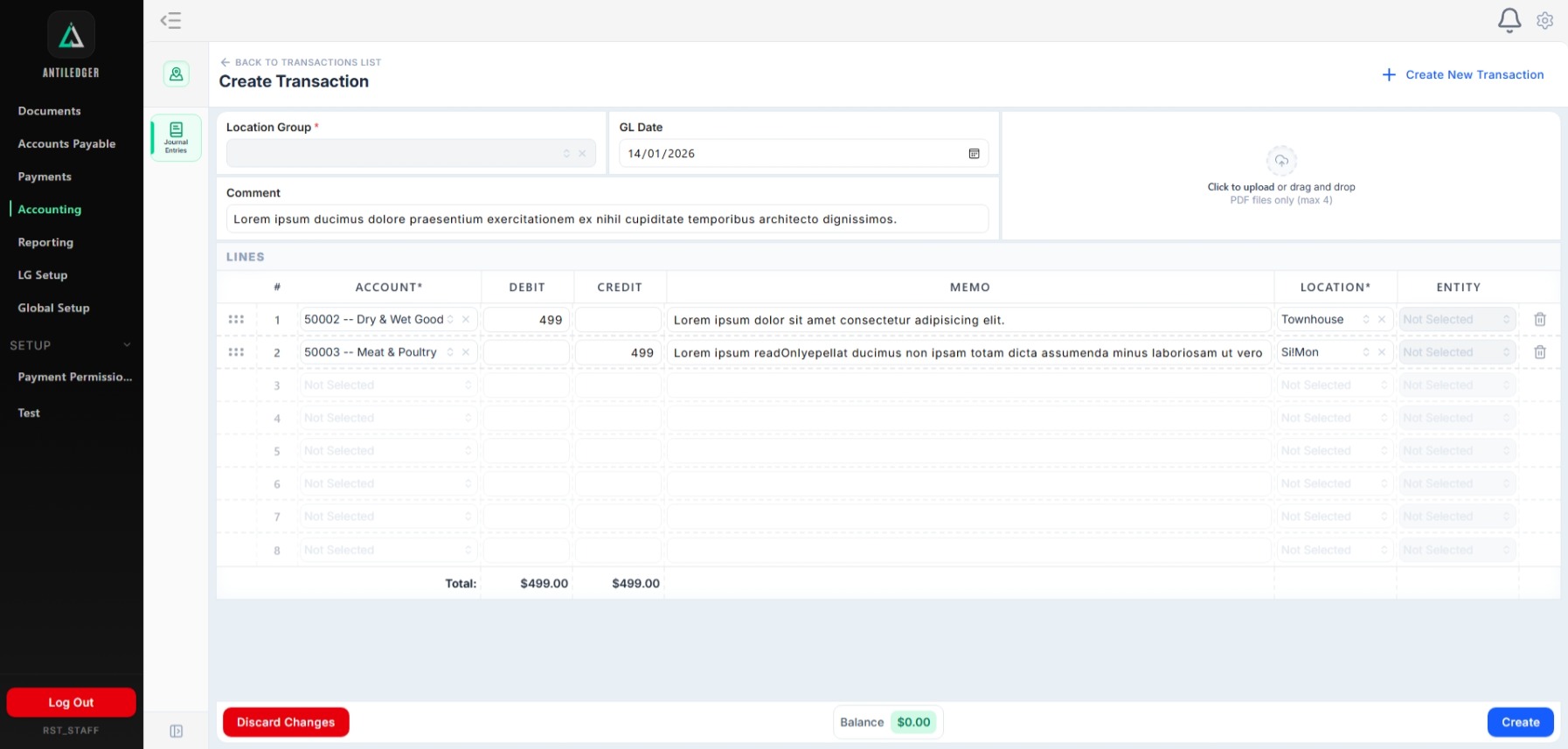
Task: Click the Antiledger logo
Action: (71, 36)
